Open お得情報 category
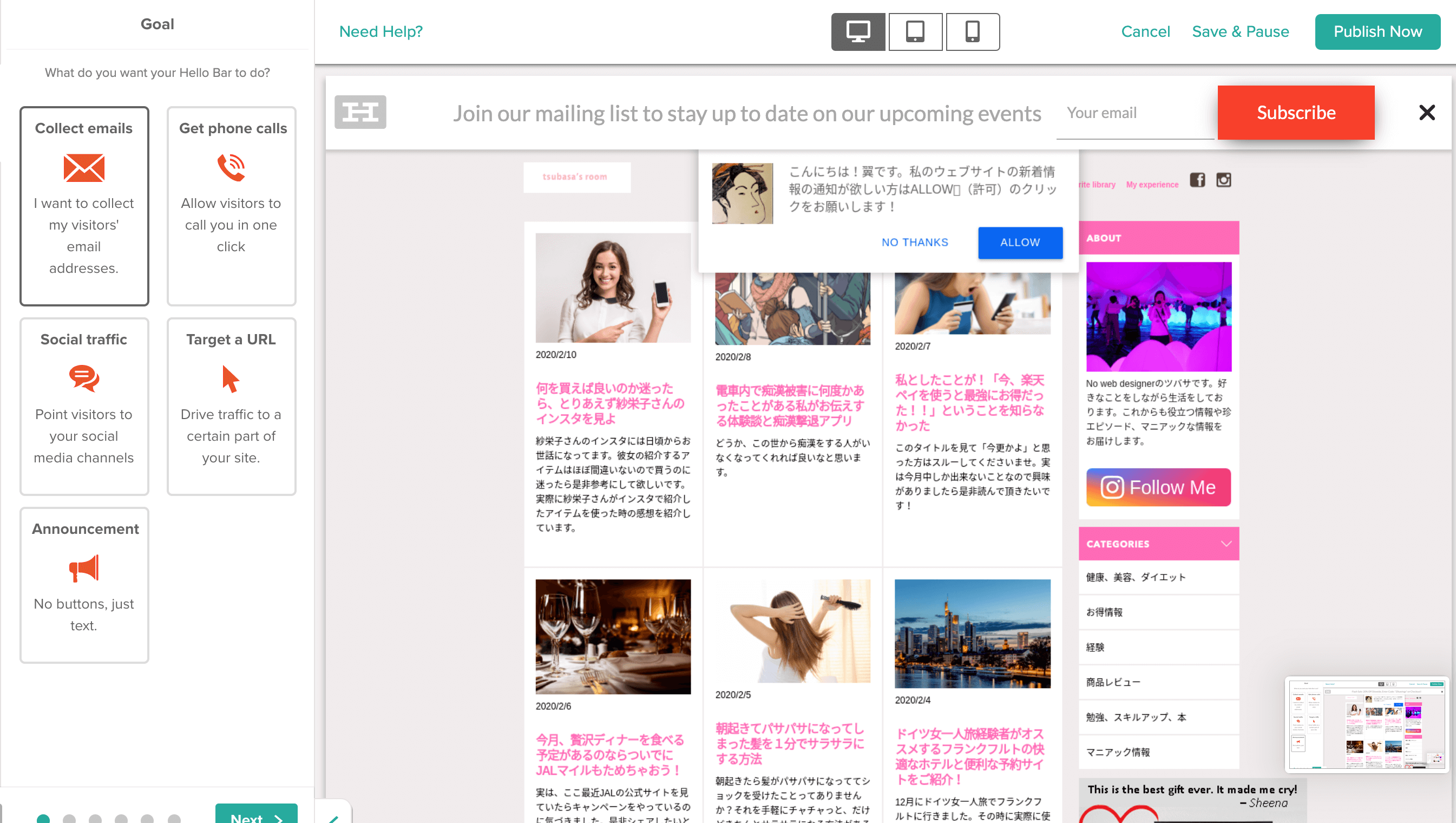 (1159, 612)
